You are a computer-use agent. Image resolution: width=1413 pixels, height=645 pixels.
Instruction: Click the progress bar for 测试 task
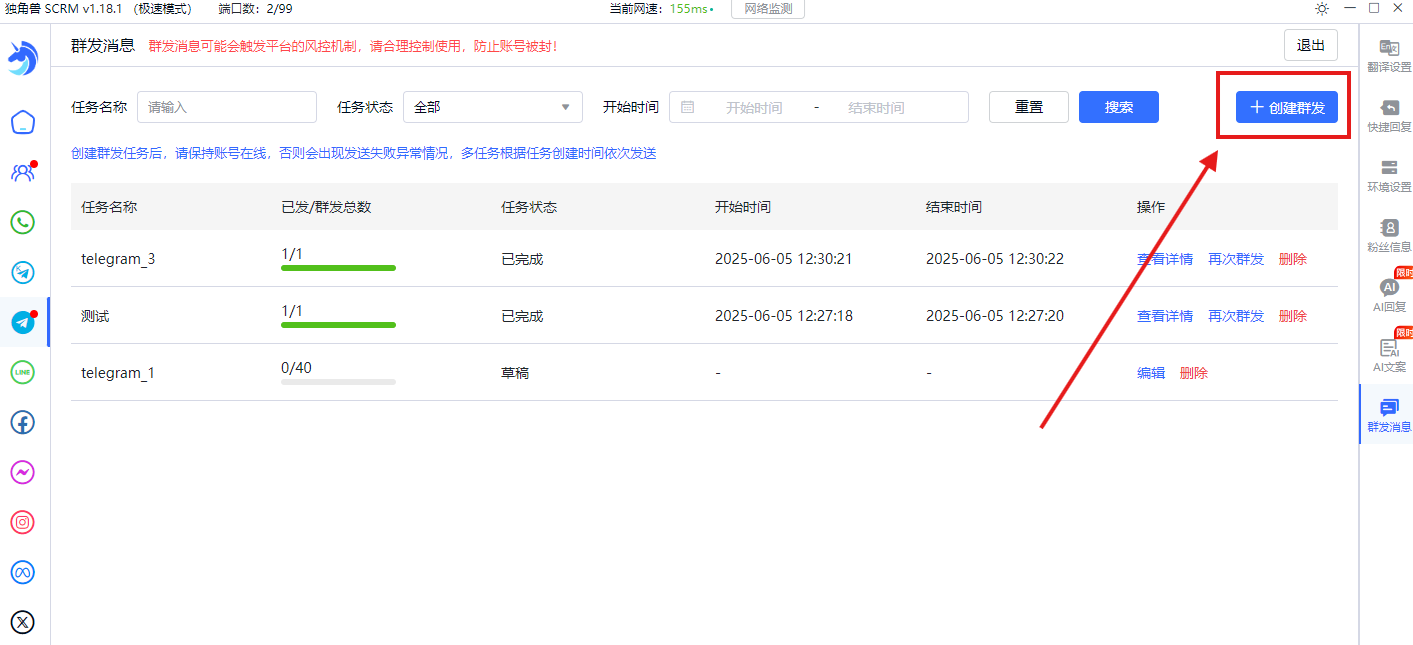click(338, 324)
